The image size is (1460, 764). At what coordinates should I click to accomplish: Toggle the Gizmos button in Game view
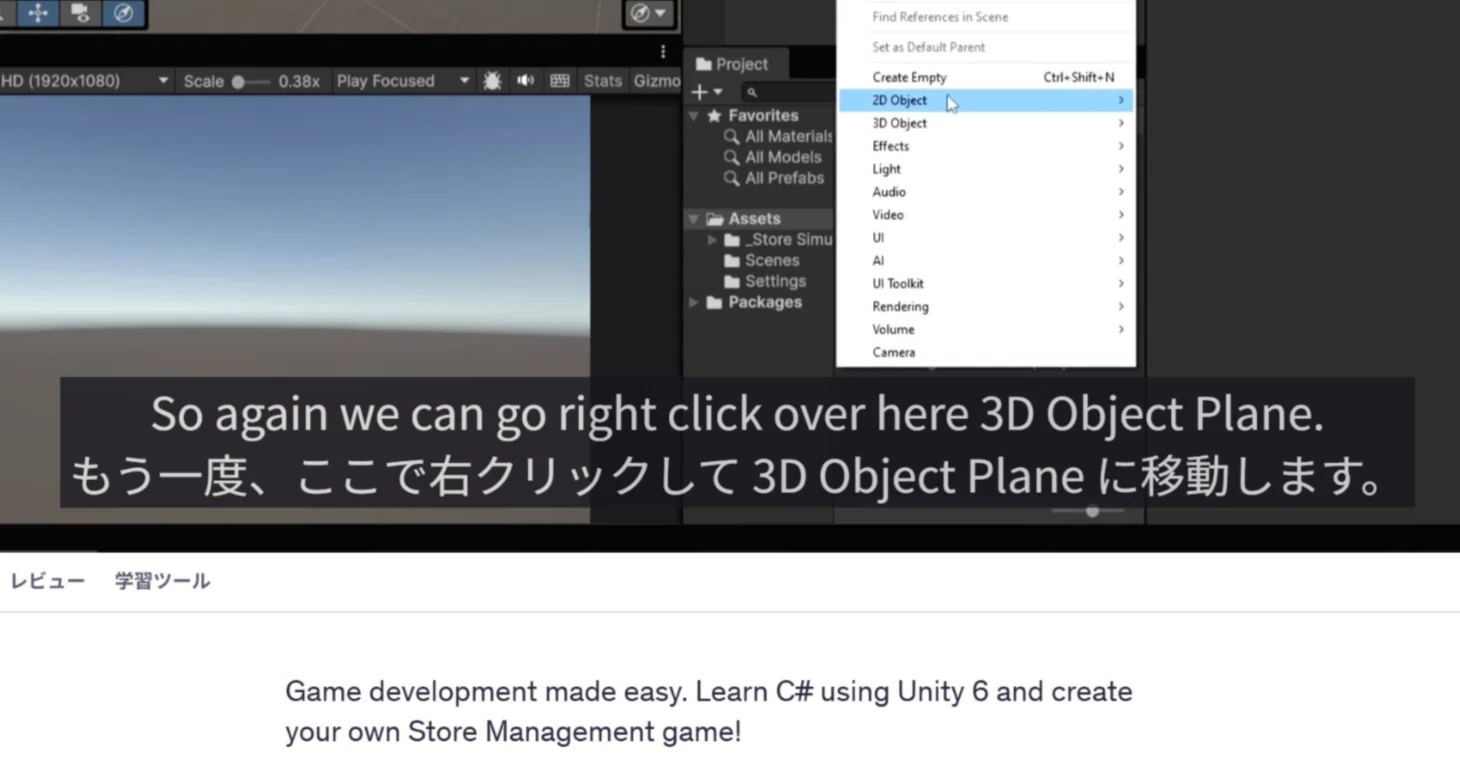click(656, 81)
